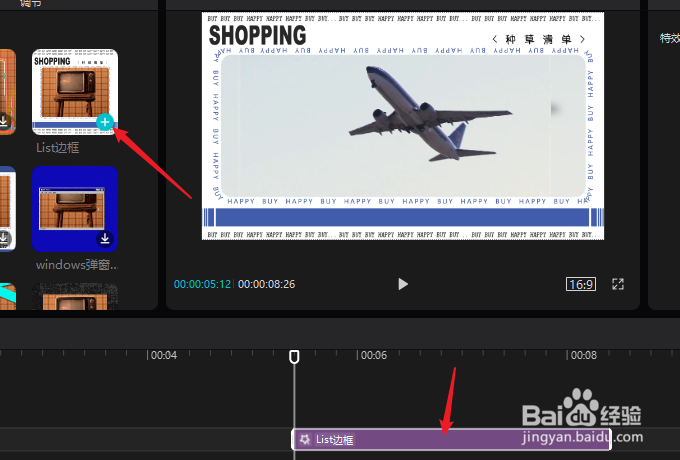Add the List边框 effect with the plus icon

point(105,122)
